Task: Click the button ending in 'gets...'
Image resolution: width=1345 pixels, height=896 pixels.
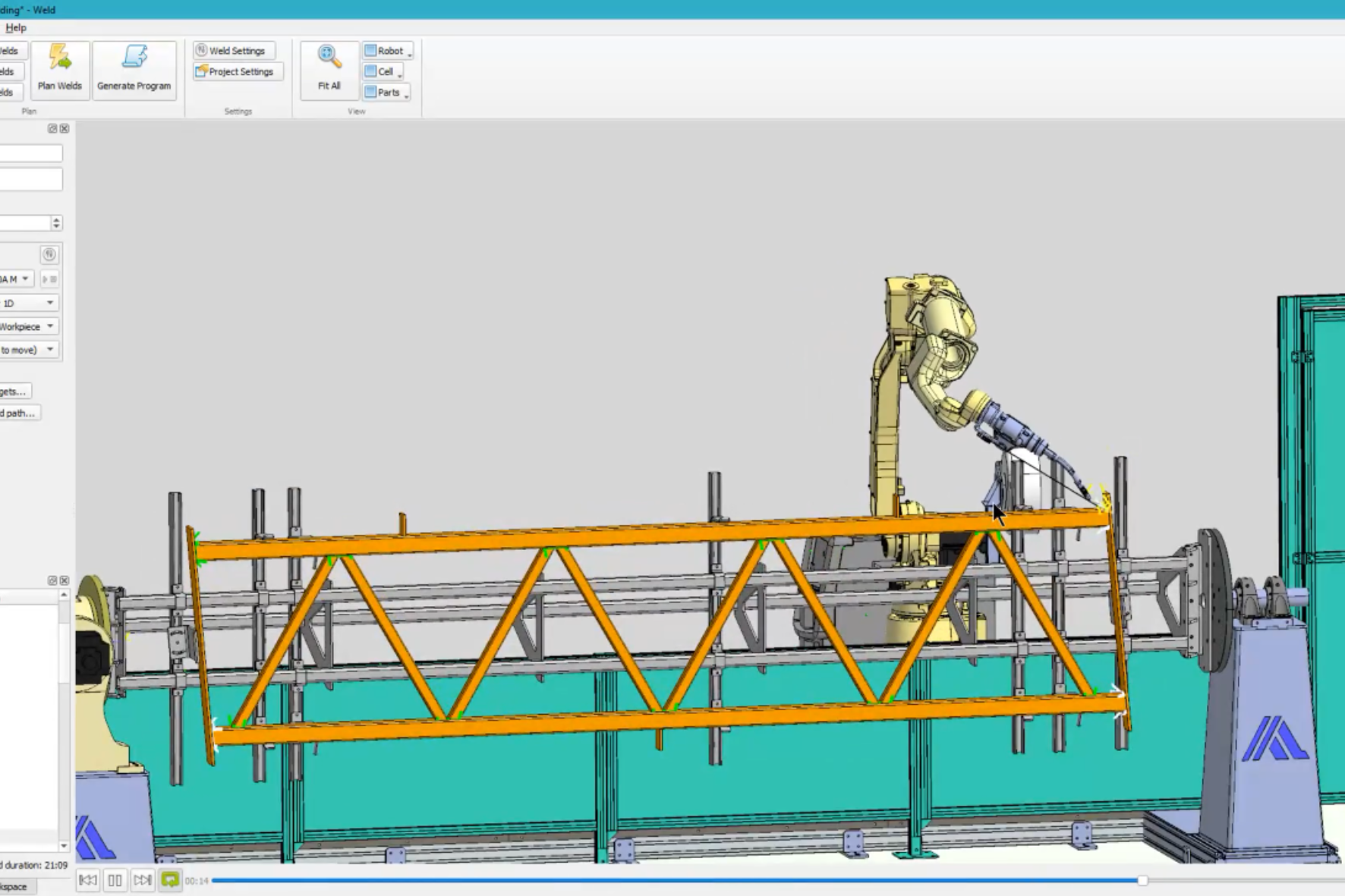Action: click(15, 391)
